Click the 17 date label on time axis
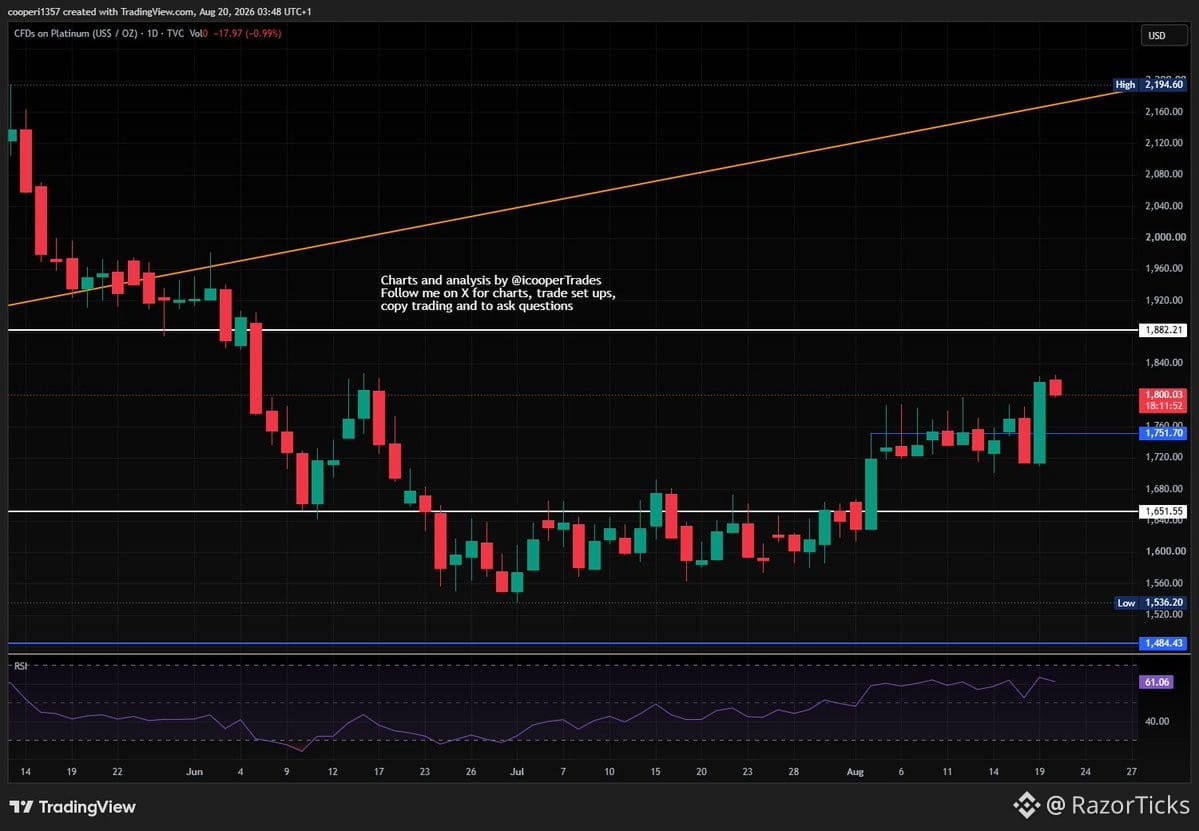The image size is (1199, 831). tap(379, 772)
